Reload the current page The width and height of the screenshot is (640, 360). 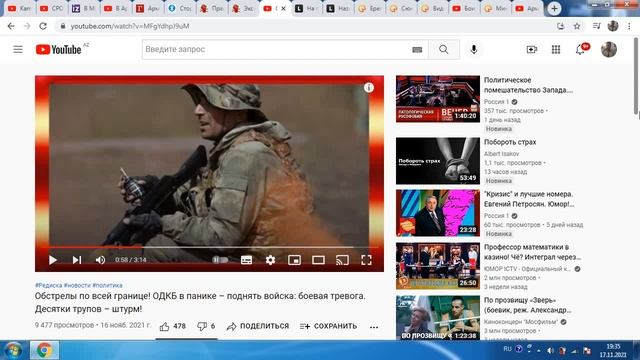[x=43, y=26]
